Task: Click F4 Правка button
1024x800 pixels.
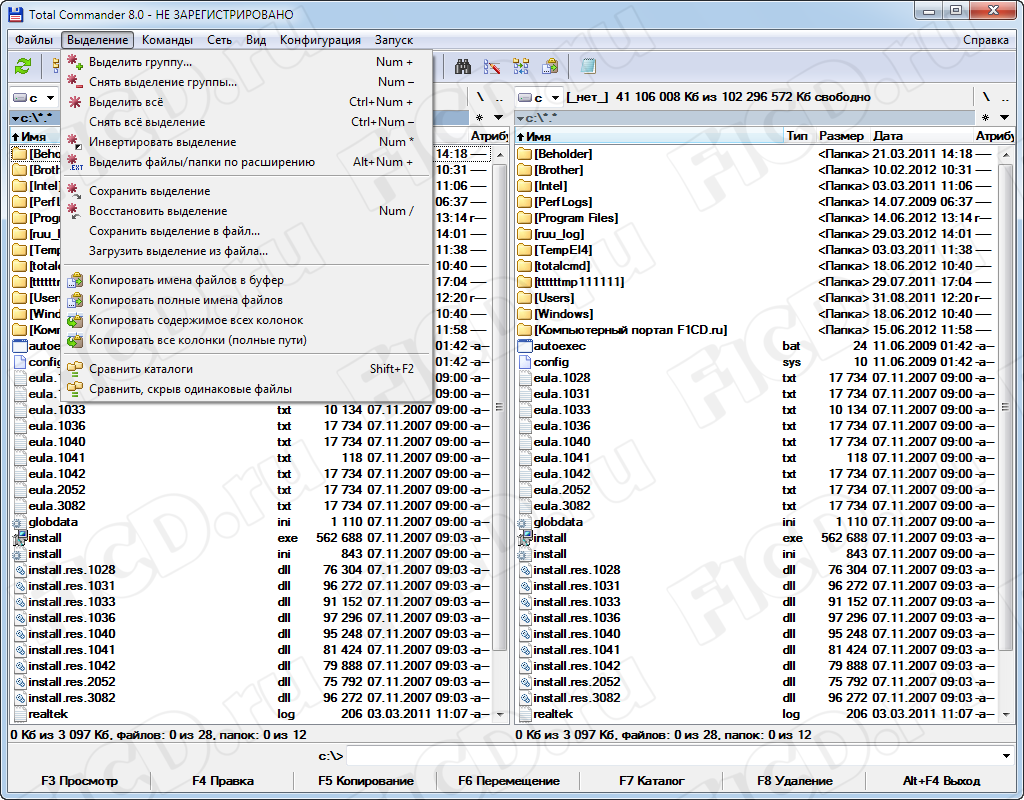Action: coord(223,781)
